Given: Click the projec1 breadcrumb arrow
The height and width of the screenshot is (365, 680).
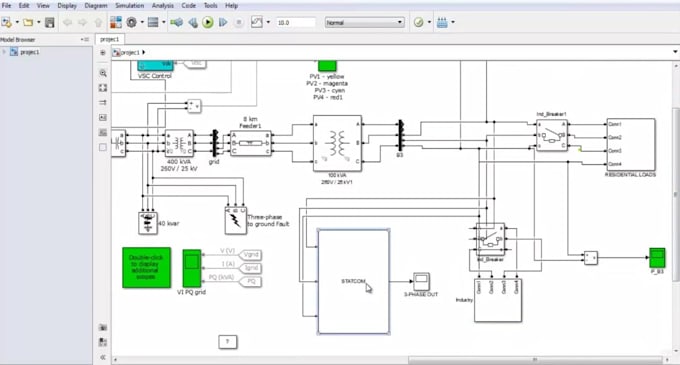Looking at the screenshot, I should (144, 52).
